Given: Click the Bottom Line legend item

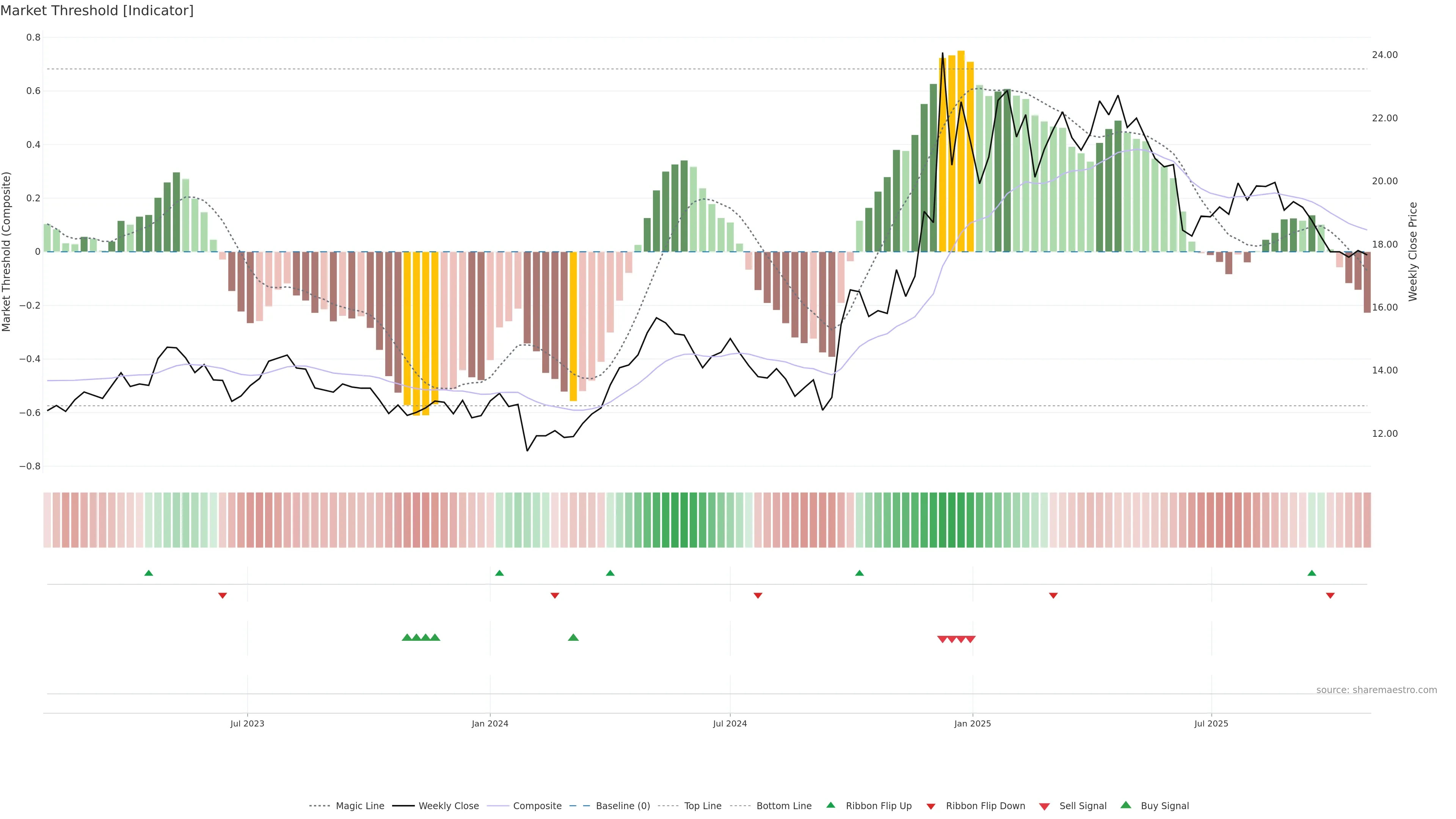Looking at the screenshot, I should (783, 806).
